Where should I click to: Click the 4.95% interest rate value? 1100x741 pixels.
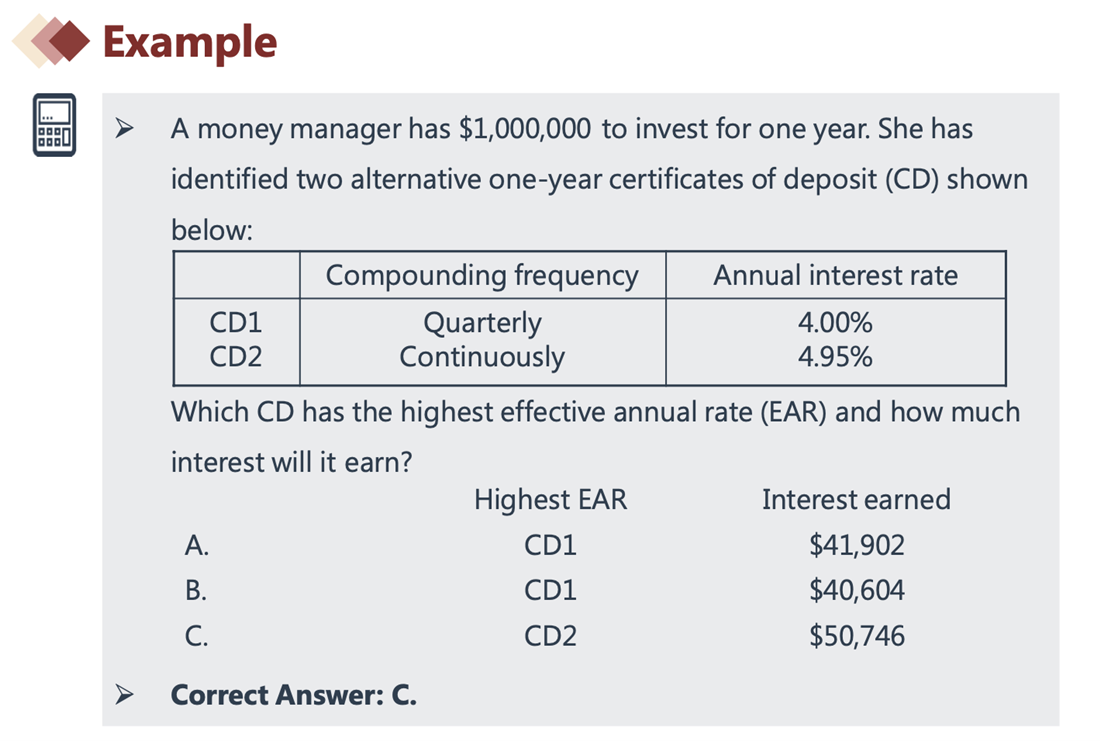836,357
